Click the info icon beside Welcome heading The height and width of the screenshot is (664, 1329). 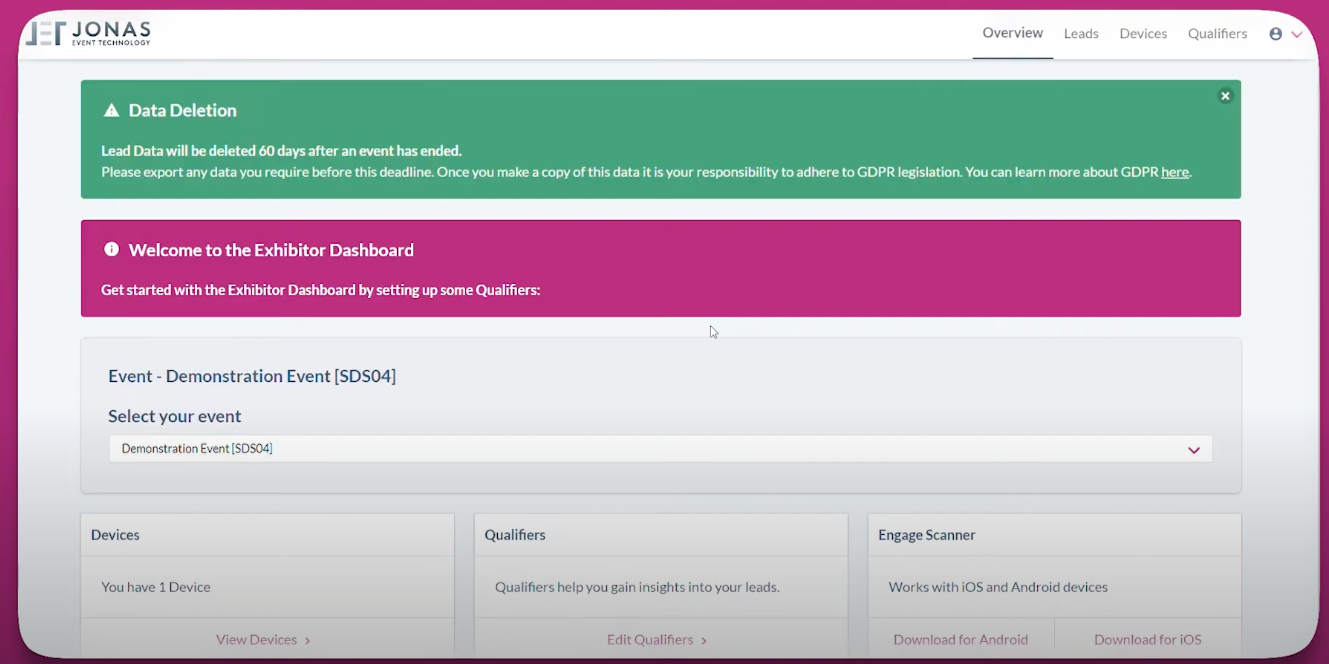(111, 250)
